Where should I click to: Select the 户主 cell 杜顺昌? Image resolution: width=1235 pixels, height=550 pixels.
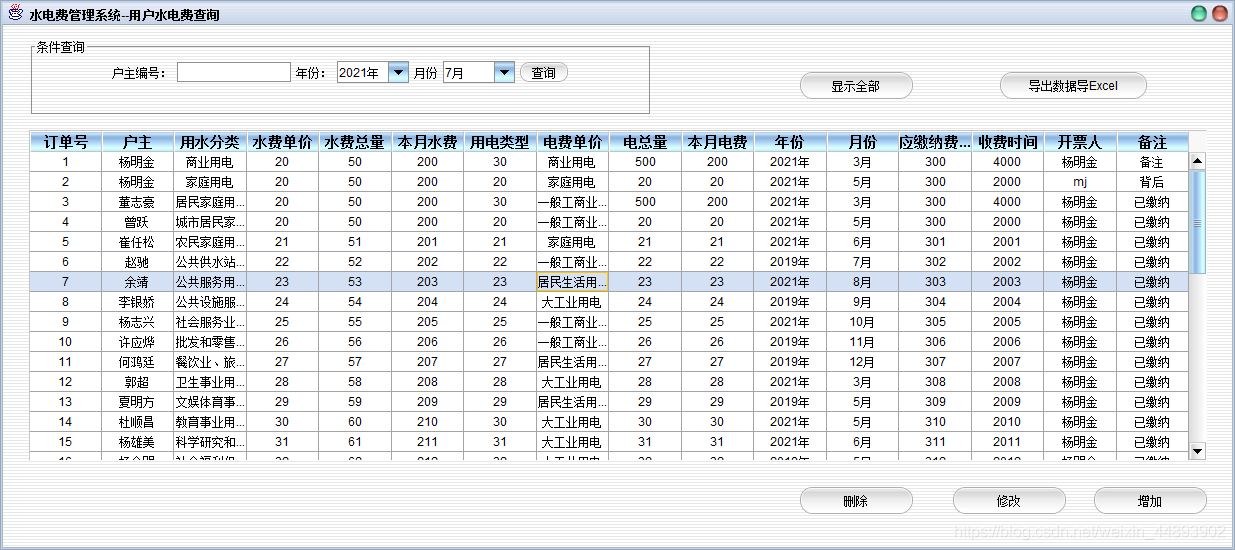[x=138, y=422]
